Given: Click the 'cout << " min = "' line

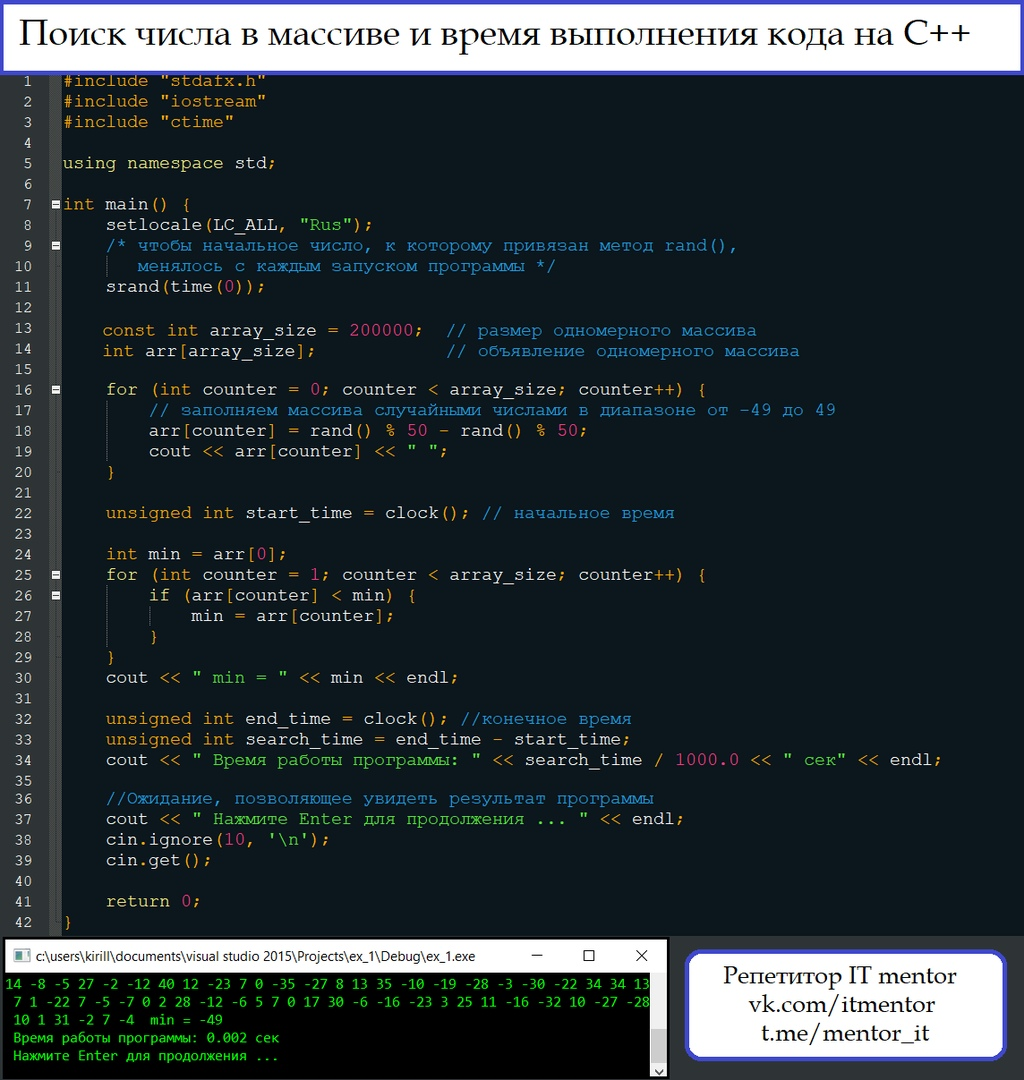Looking at the screenshot, I should (282, 678).
